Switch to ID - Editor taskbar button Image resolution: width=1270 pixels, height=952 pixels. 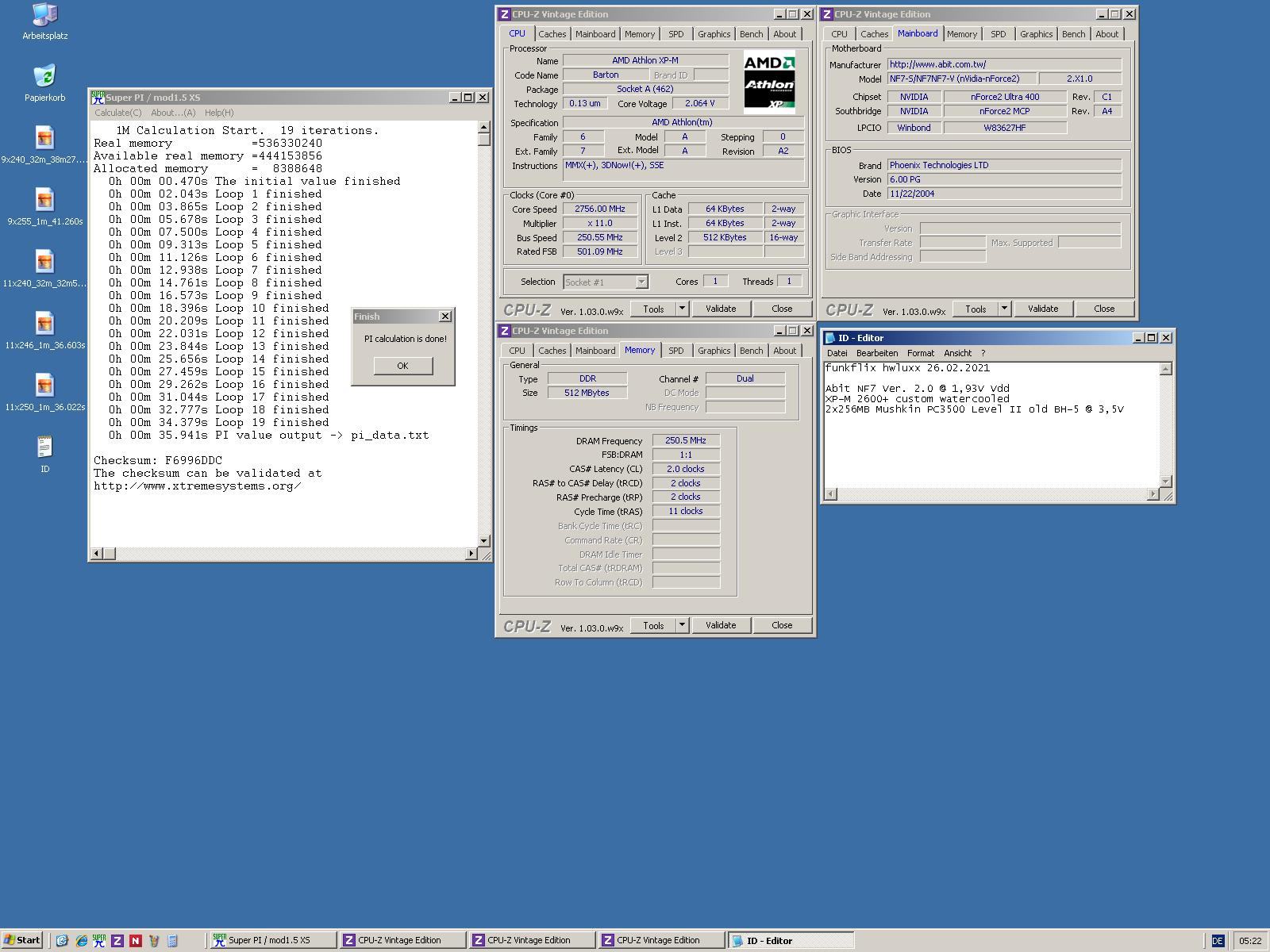pyautogui.click(x=790, y=940)
